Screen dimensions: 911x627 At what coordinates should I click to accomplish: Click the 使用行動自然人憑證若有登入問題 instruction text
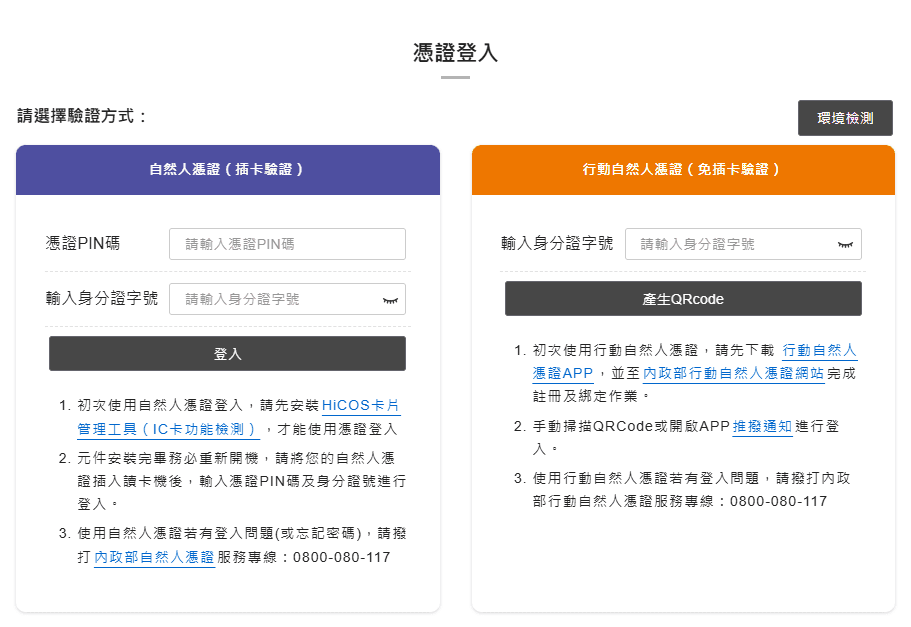coord(691,489)
